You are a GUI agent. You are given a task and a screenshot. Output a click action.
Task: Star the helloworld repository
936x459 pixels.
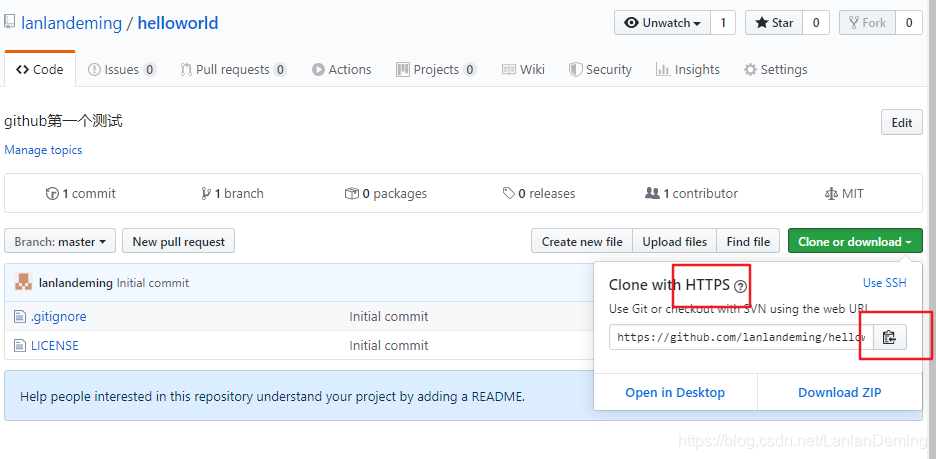[x=774, y=23]
